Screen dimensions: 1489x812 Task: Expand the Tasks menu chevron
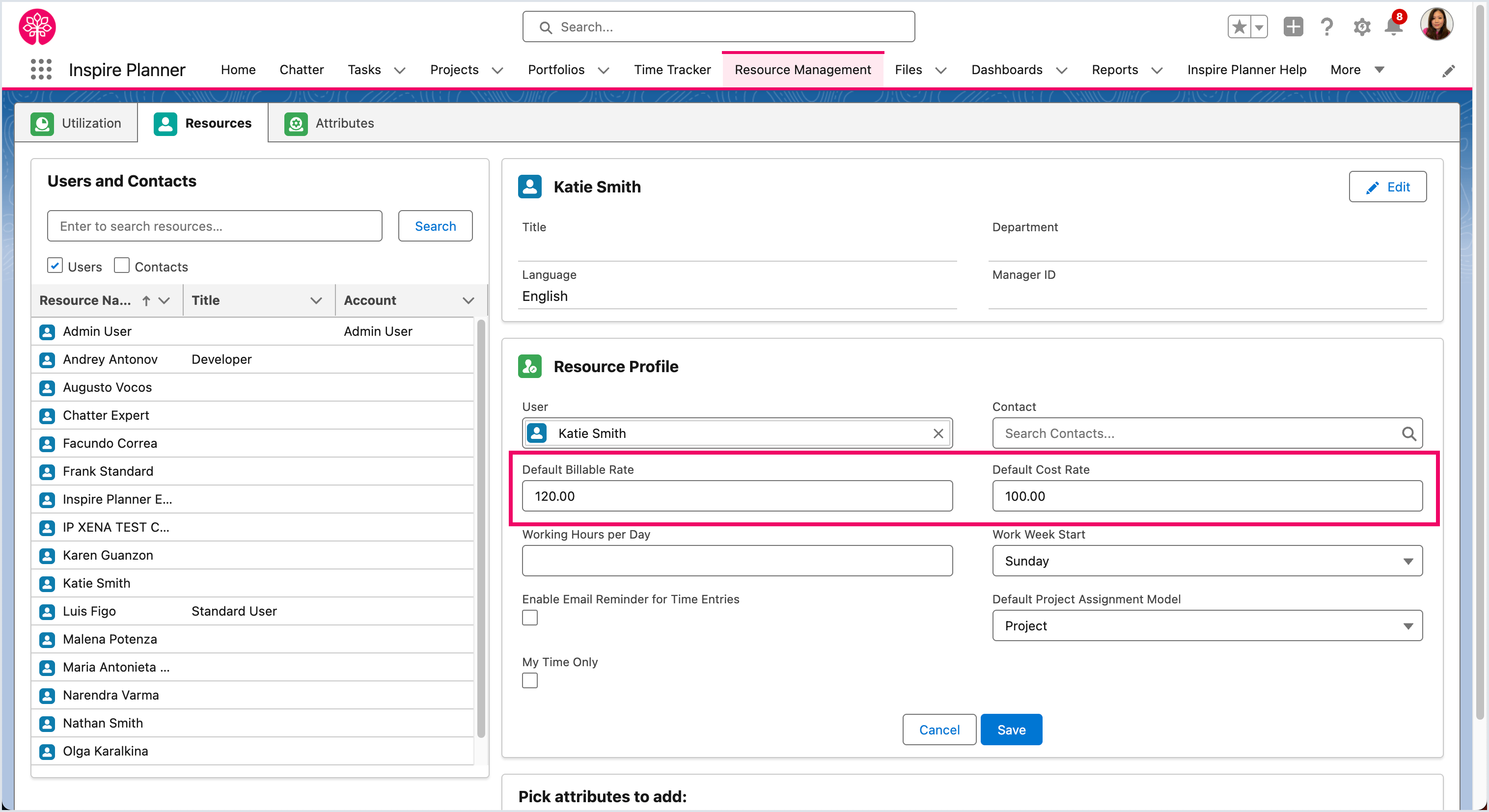(x=399, y=71)
